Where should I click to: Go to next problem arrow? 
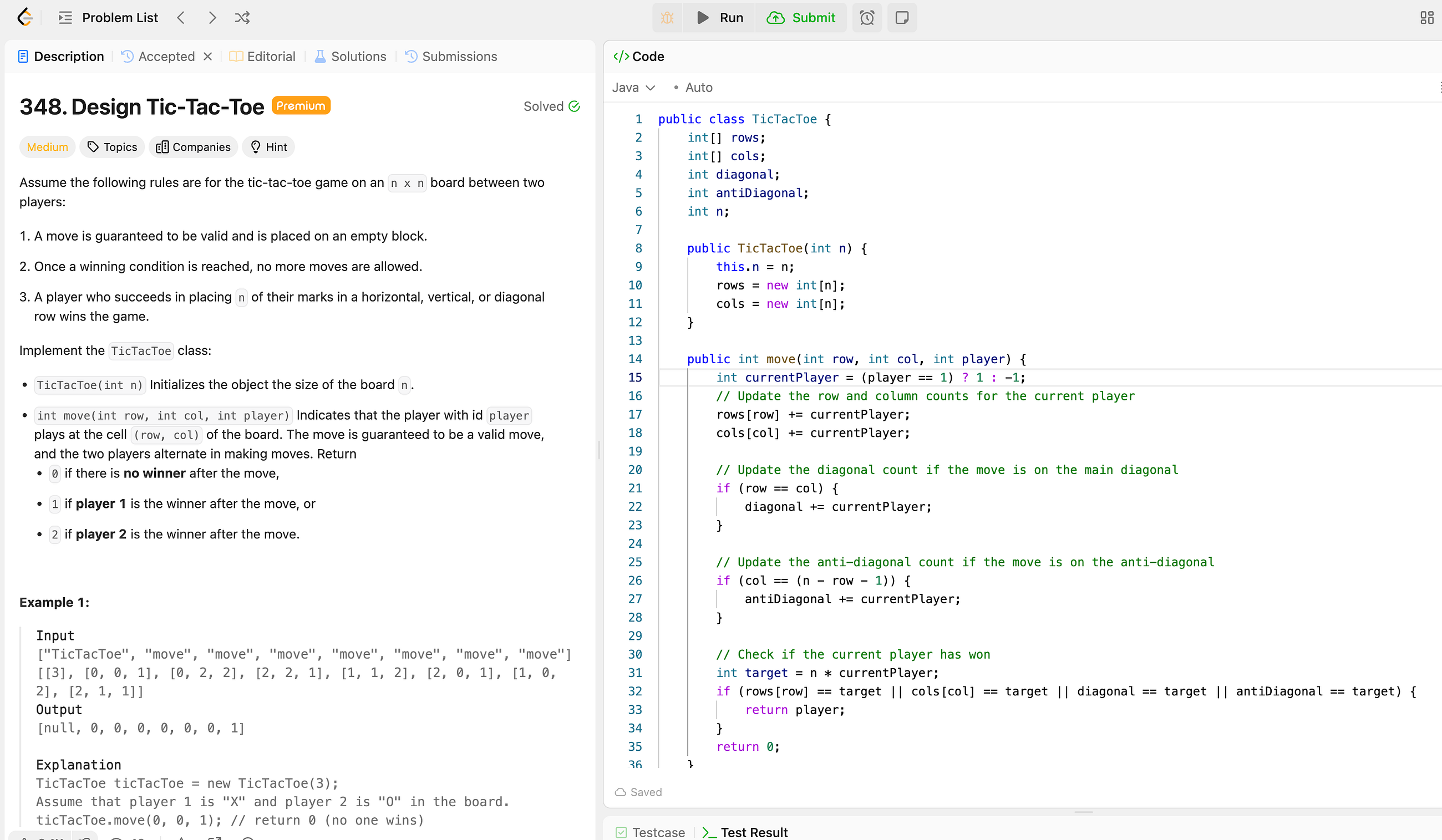pyautogui.click(x=212, y=18)
